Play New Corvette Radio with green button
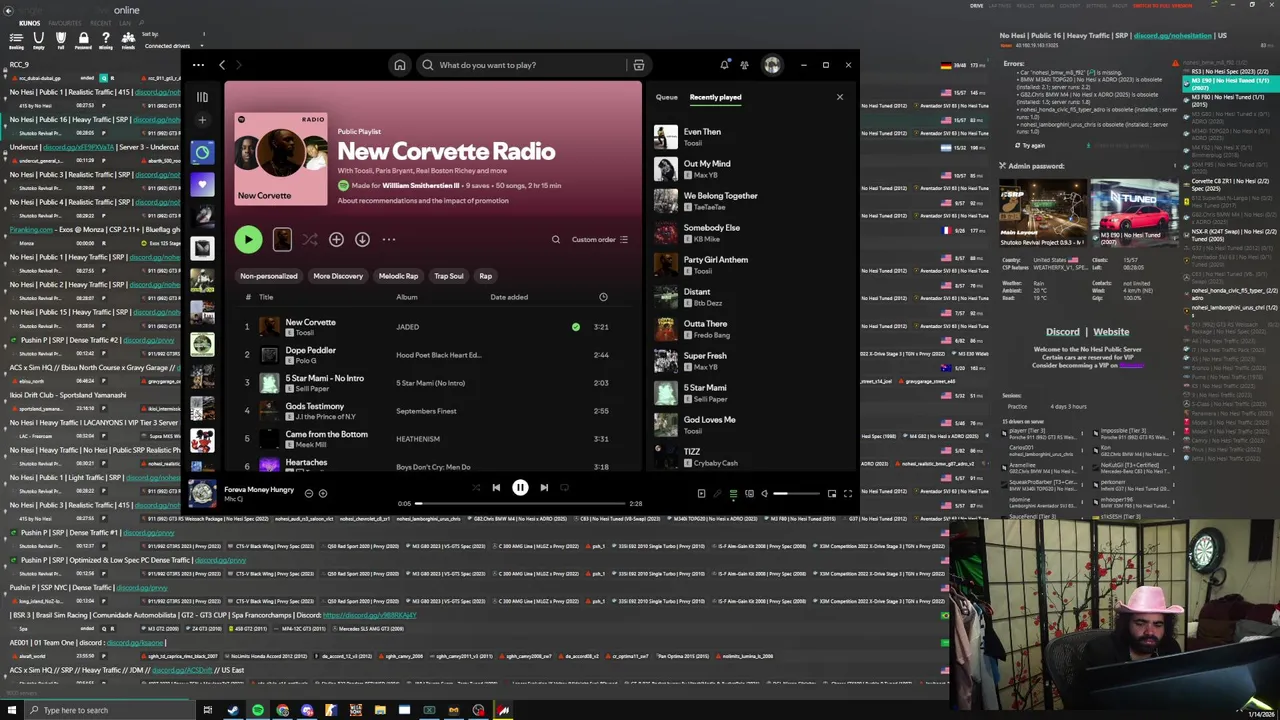This screenshot has width=1280, height=720. pyautogui.click(x=248, y=239)
